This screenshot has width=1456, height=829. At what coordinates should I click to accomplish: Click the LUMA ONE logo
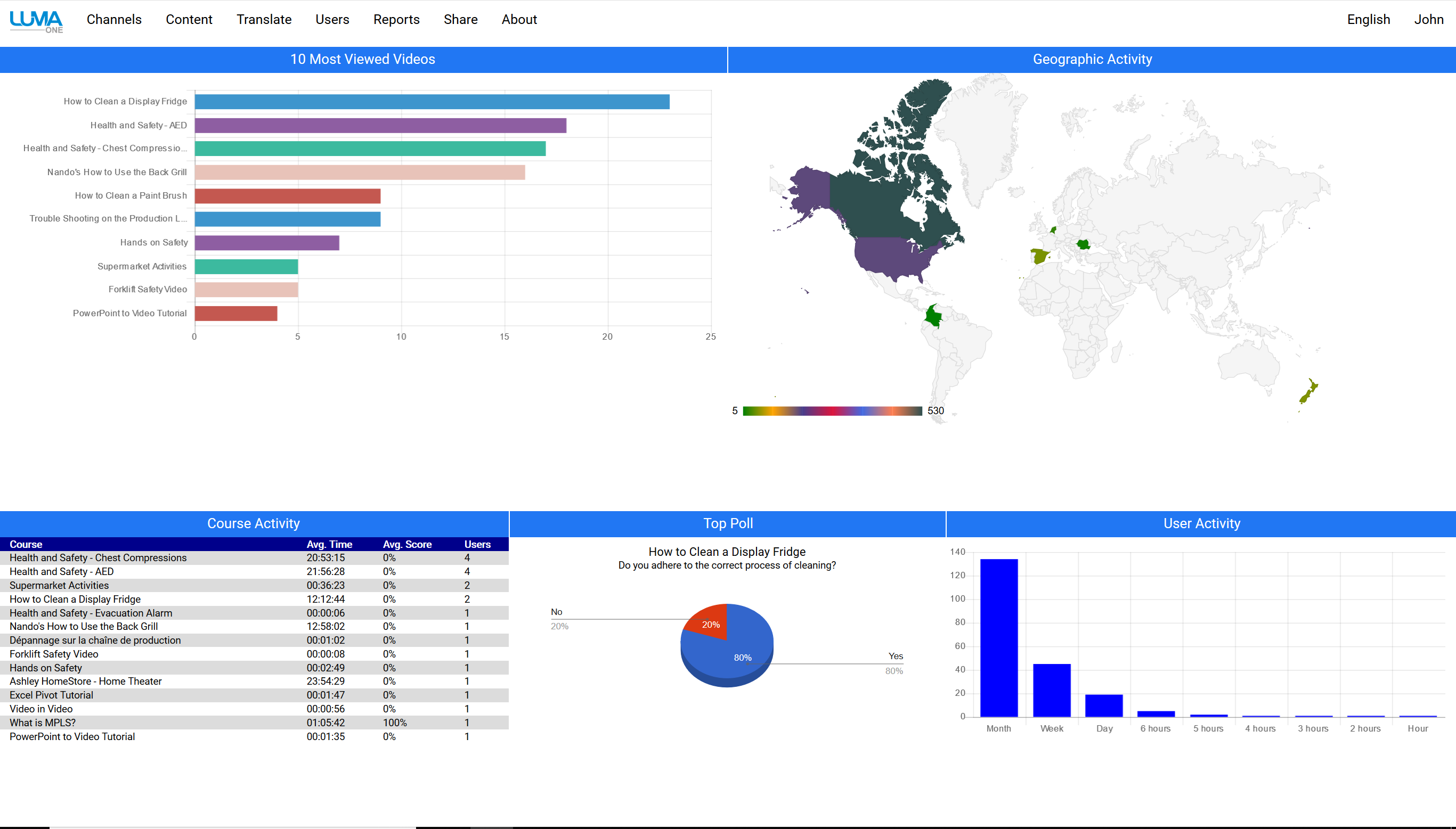coord(36,21)
